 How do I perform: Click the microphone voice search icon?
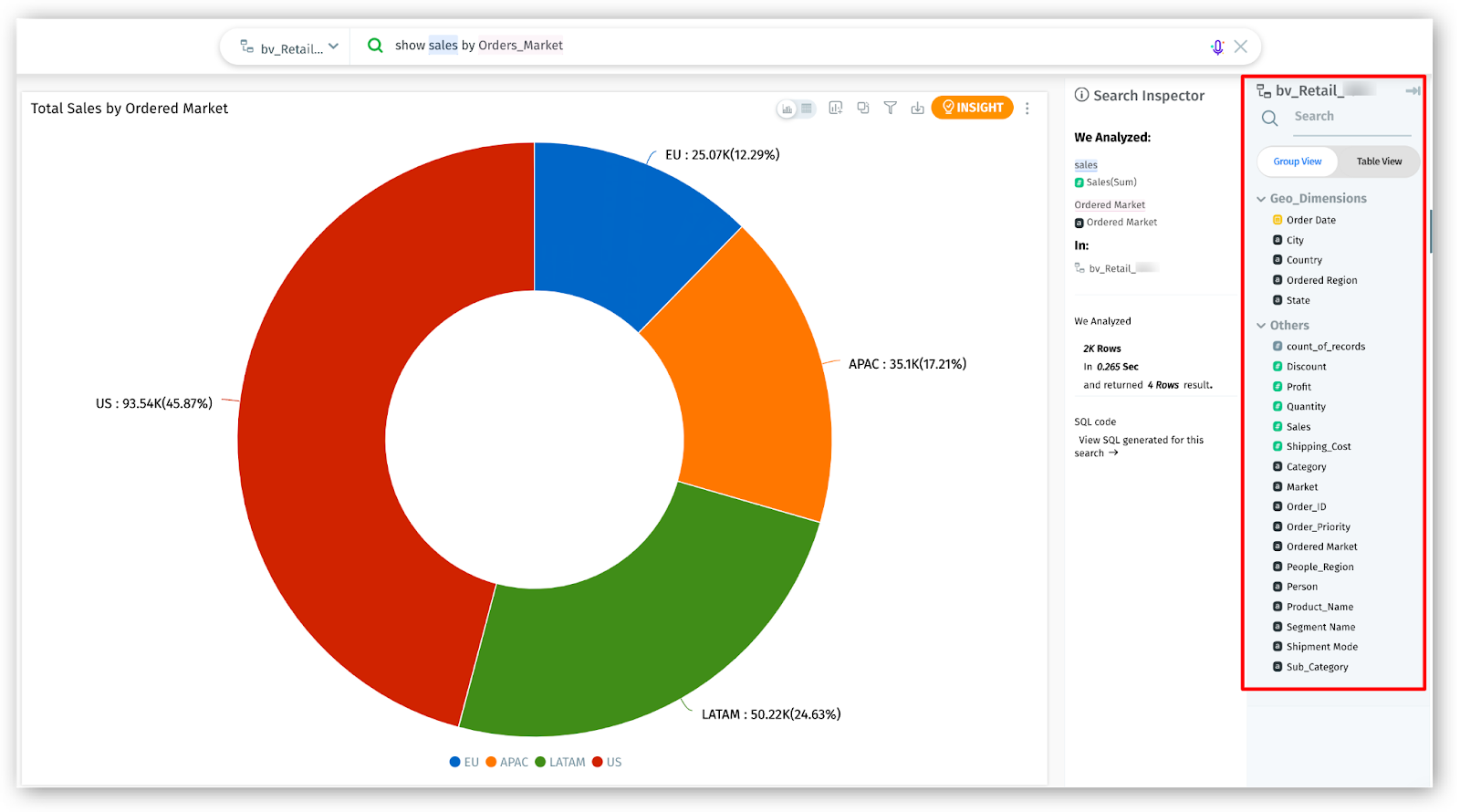point(1217,47)
